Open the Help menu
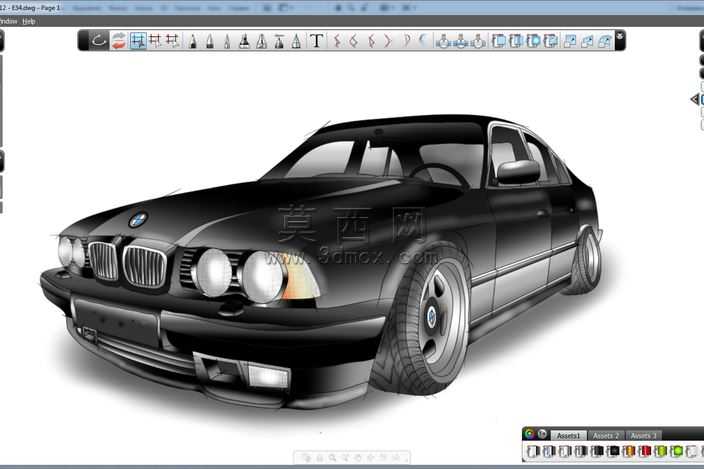The image size is (704, 469). [x=29, y=21]
